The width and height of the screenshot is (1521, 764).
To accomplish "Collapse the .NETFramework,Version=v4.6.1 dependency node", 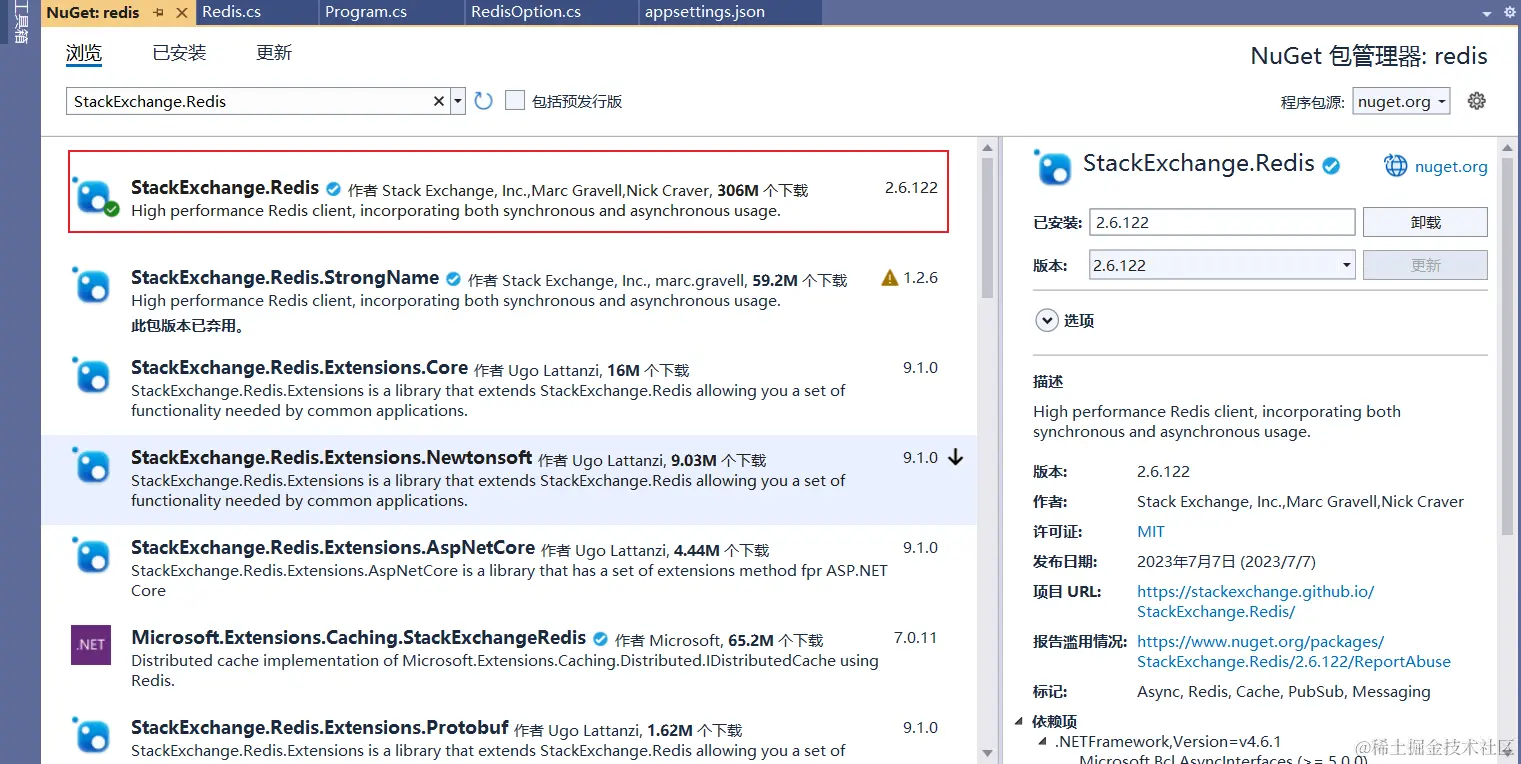I will point(1045,742).
